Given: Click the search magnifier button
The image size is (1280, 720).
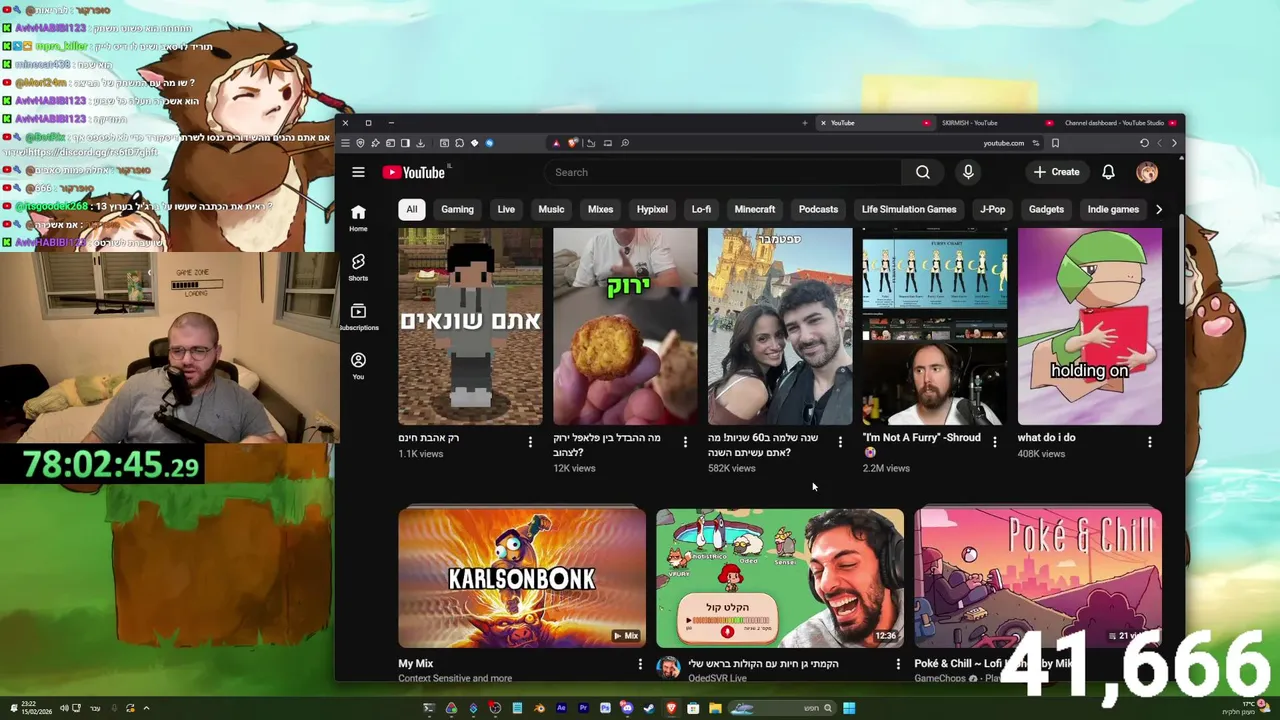Looking at the screenshot, I should click(922, 172).
